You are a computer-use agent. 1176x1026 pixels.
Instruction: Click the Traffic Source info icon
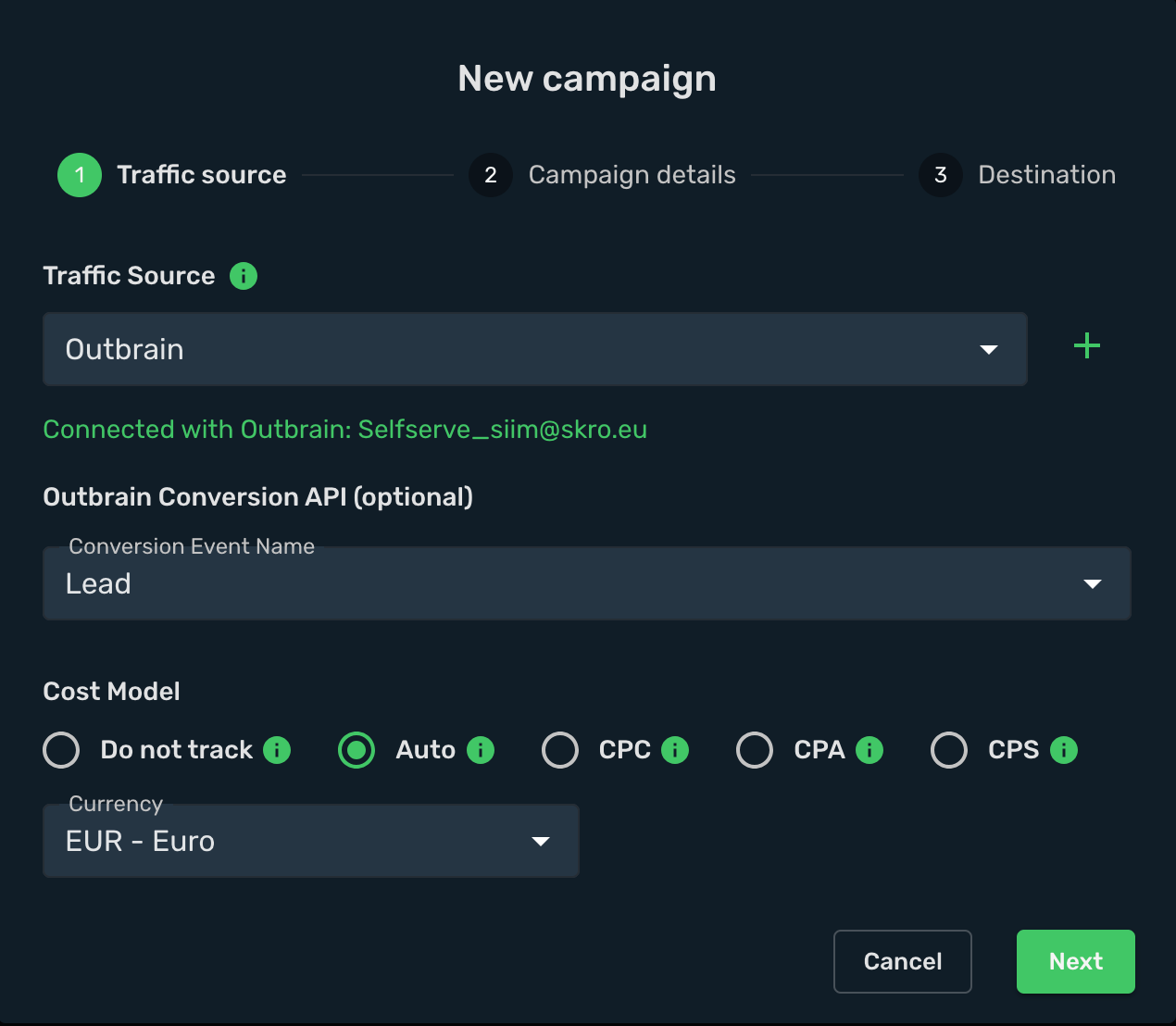pyautogui.click(x=244, y=276)
